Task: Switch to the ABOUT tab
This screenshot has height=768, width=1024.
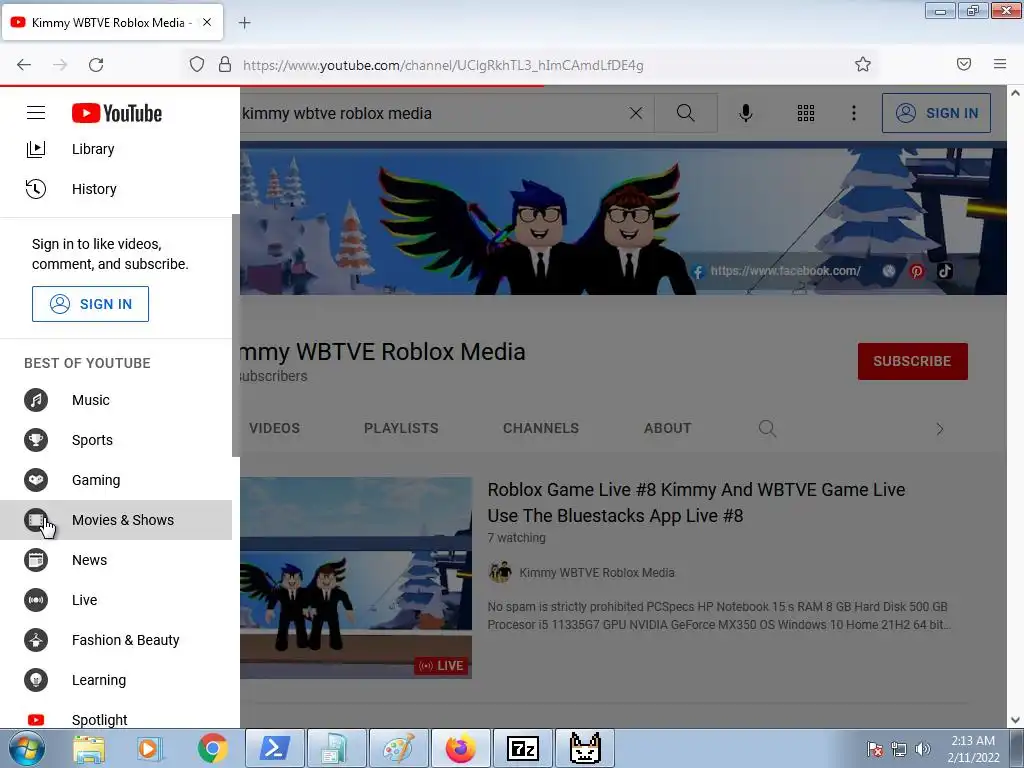Action: (x=667, y=428)
